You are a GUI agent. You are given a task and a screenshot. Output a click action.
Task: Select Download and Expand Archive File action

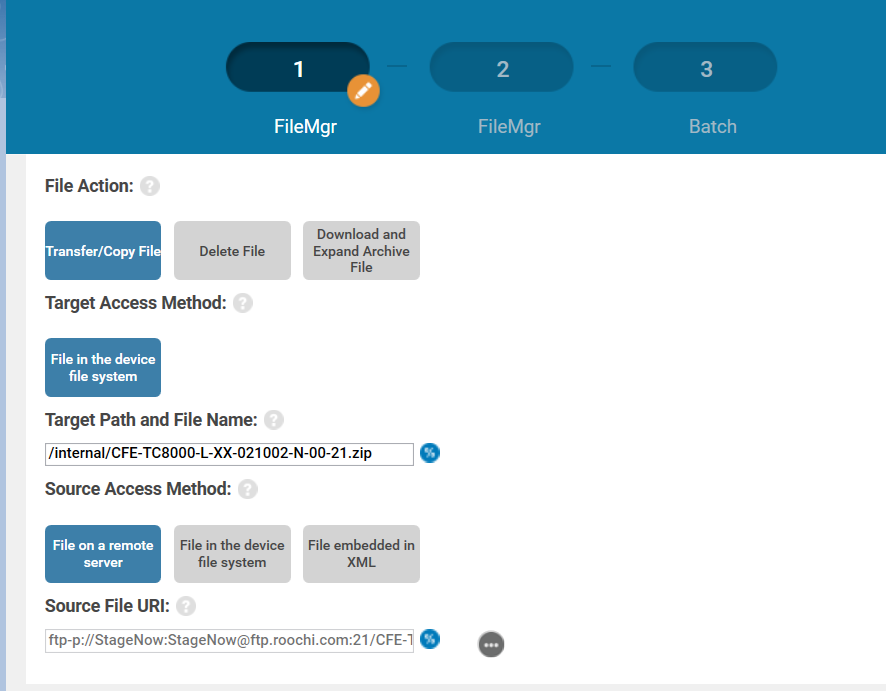tap(362, 250)
